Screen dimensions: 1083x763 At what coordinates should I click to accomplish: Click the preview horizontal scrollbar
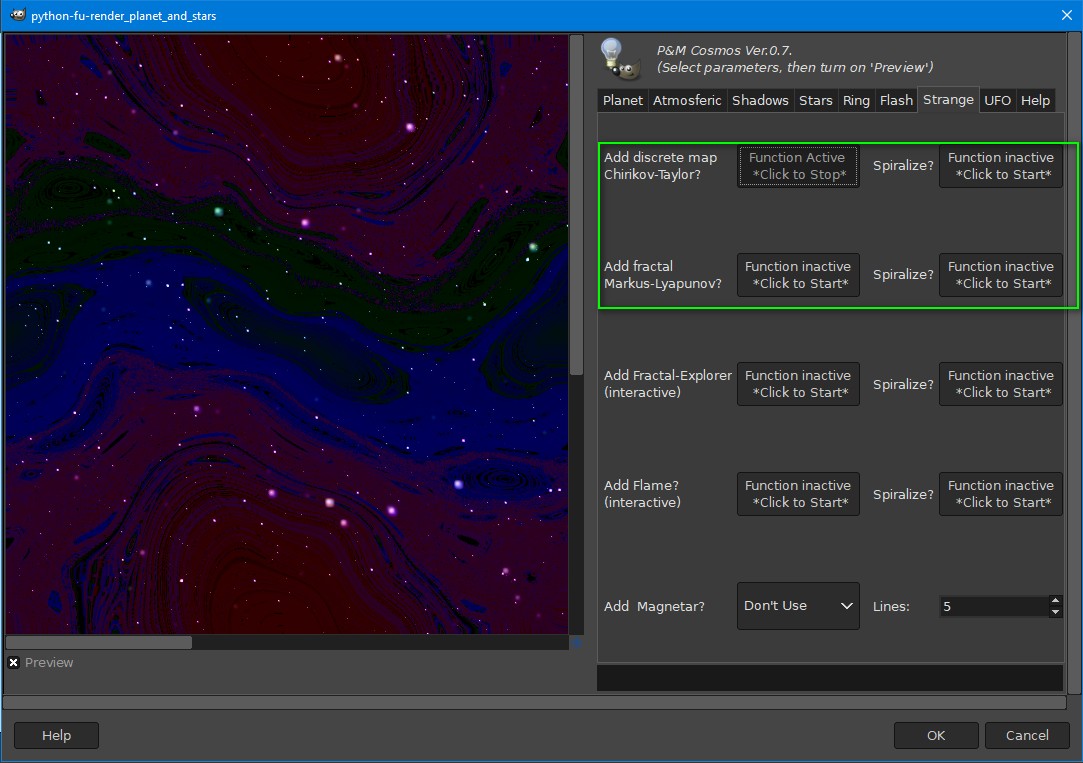(99, 643)
